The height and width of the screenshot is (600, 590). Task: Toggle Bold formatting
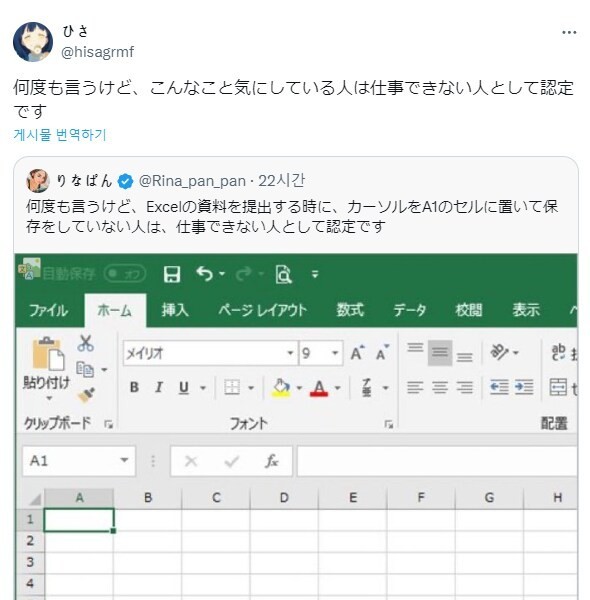pyautogui.click(x=134, y=387)
